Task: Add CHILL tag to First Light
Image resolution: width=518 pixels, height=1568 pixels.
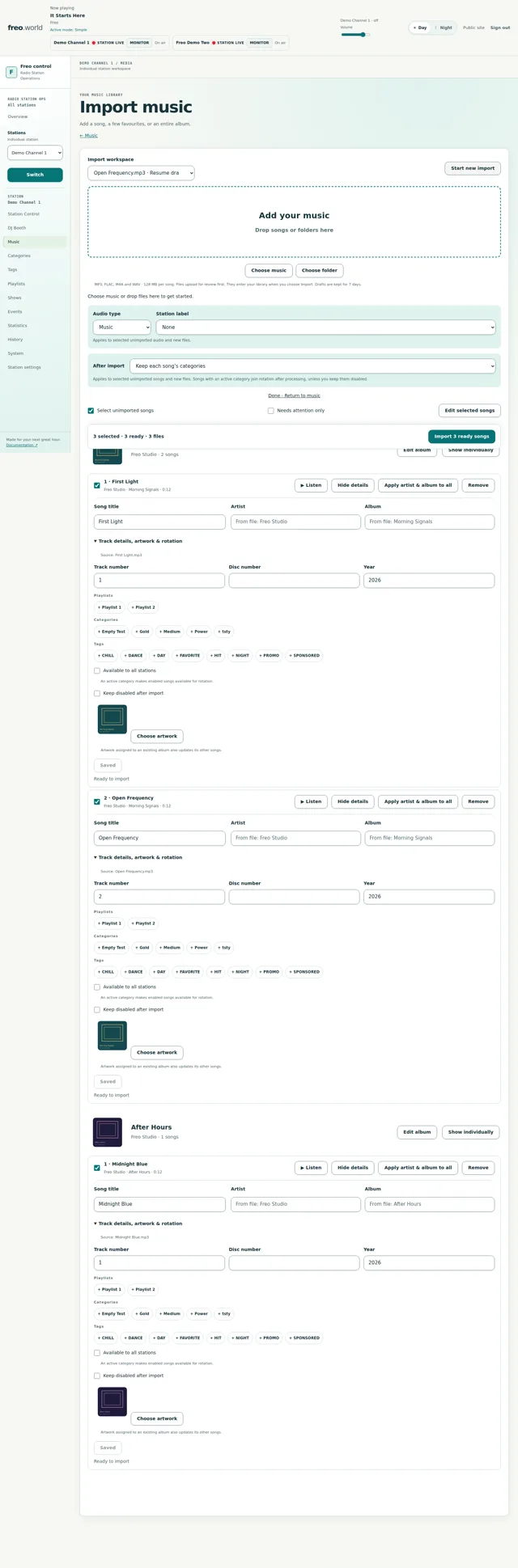Action: [106, 656]
